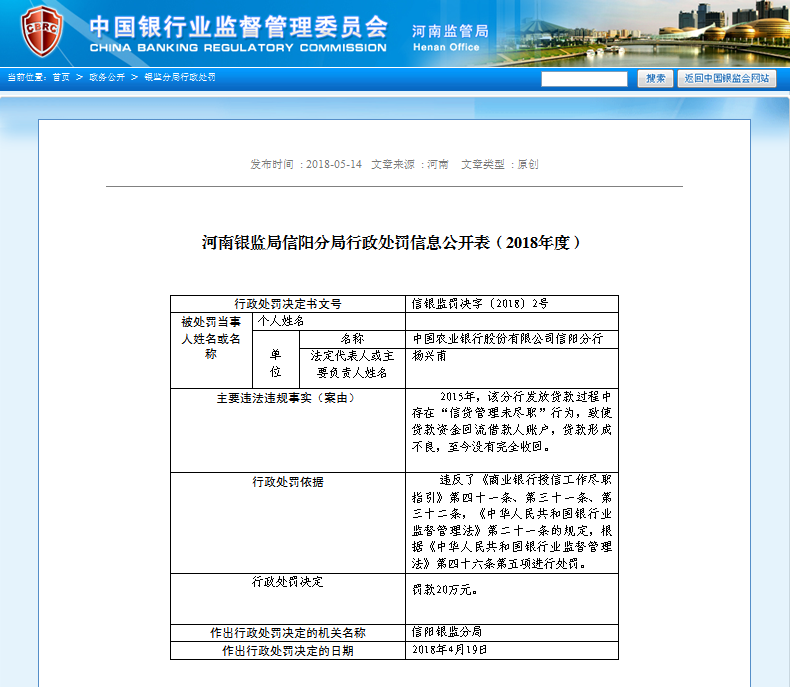Click the 河南监管局 Henan Office label
The image size is (790, 687).
coord(450,38)
